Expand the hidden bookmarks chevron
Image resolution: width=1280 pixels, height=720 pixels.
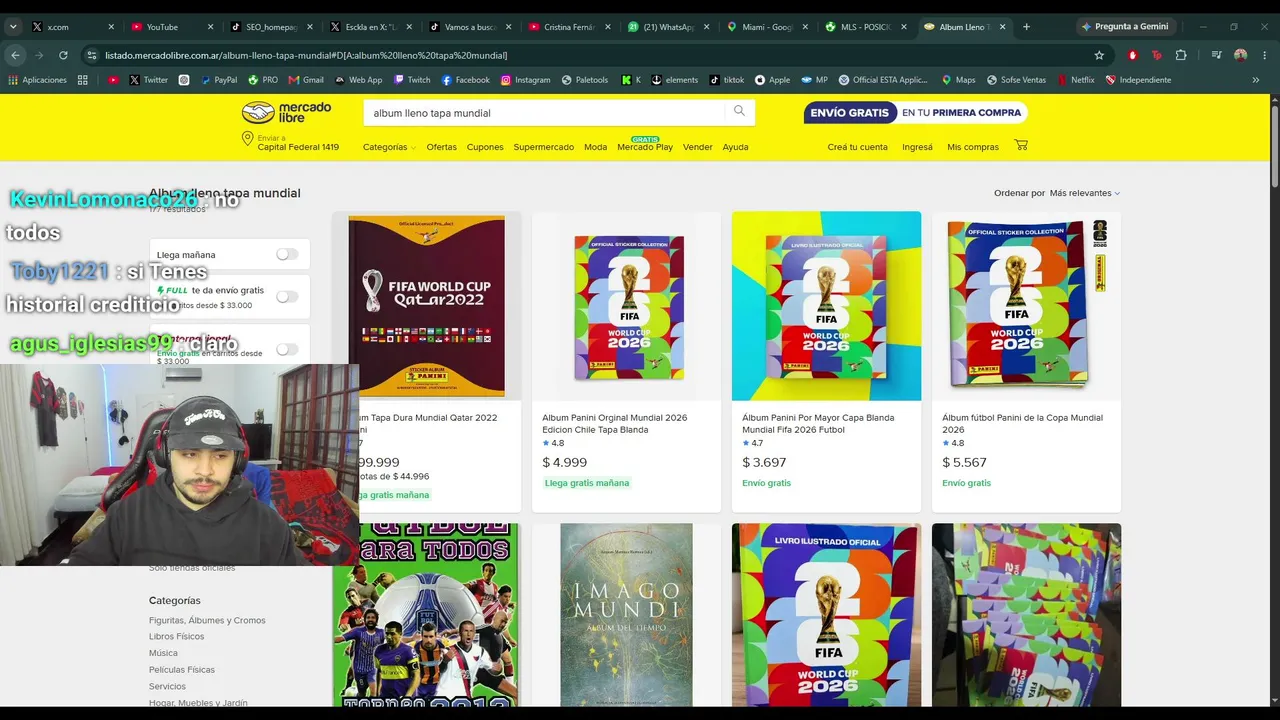(x=1256, y=80)
